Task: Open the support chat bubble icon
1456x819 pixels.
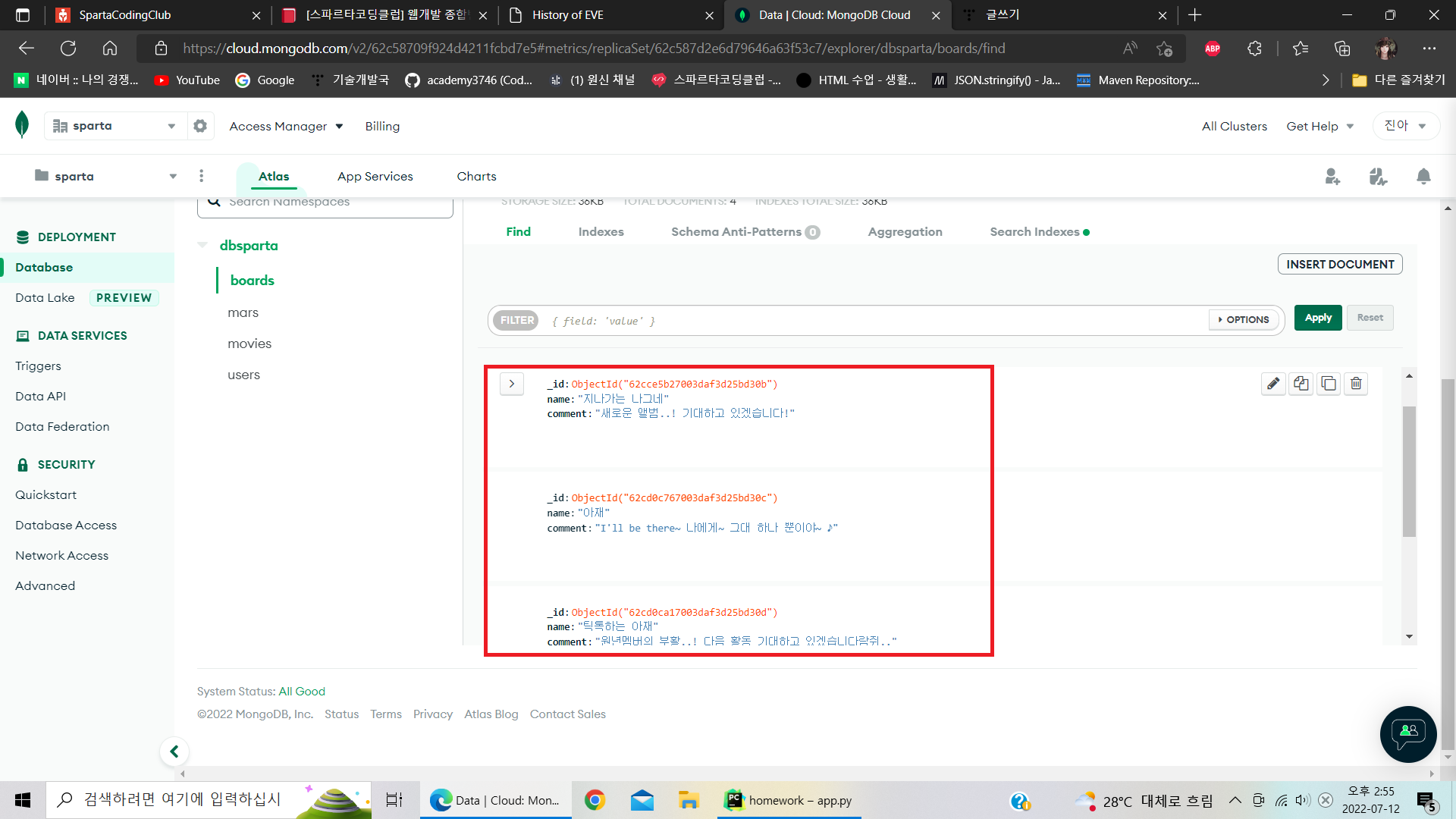Action: pyautogui.click(x=1408, y=733)
